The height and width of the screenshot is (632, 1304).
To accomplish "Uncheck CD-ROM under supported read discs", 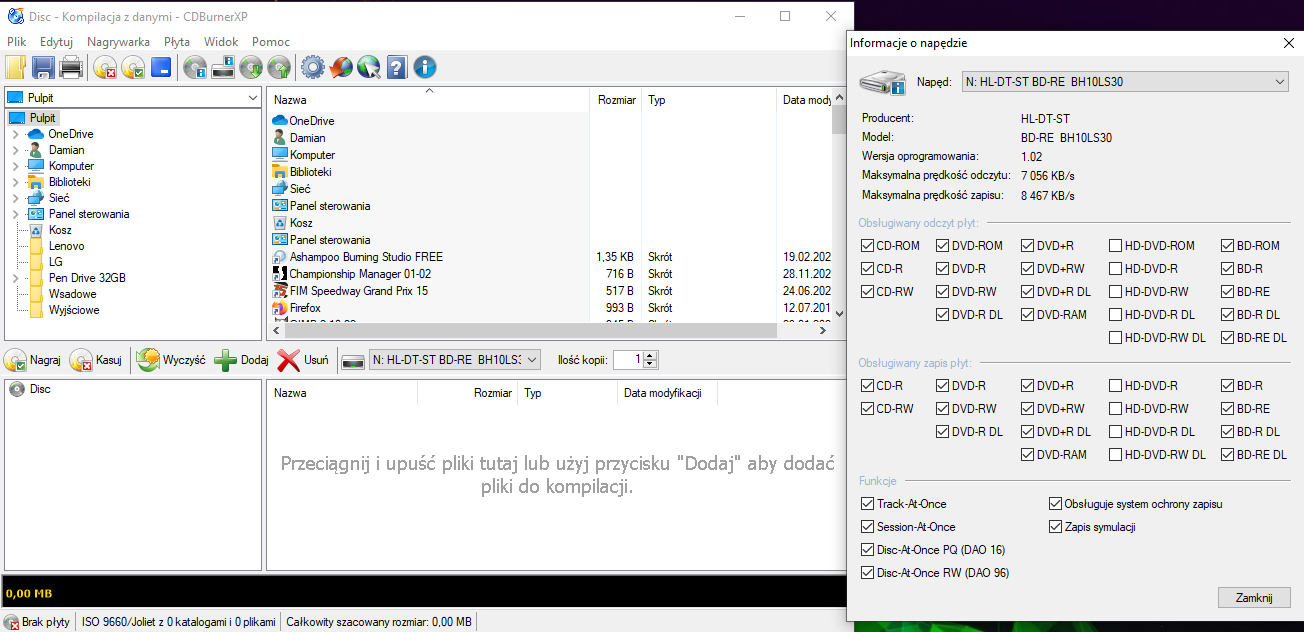I will [868, 246].
